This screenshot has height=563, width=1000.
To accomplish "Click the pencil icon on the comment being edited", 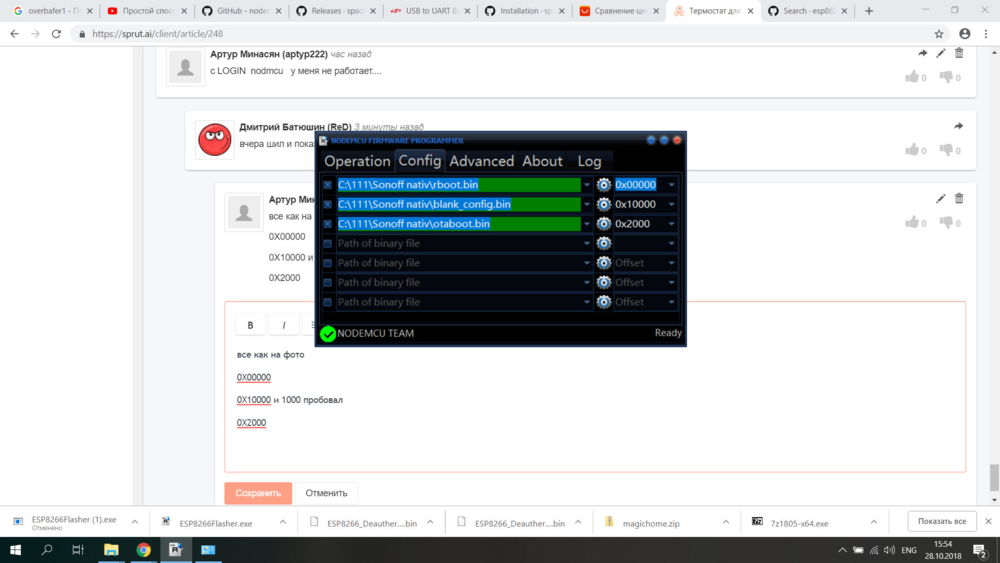I will 941,199.
